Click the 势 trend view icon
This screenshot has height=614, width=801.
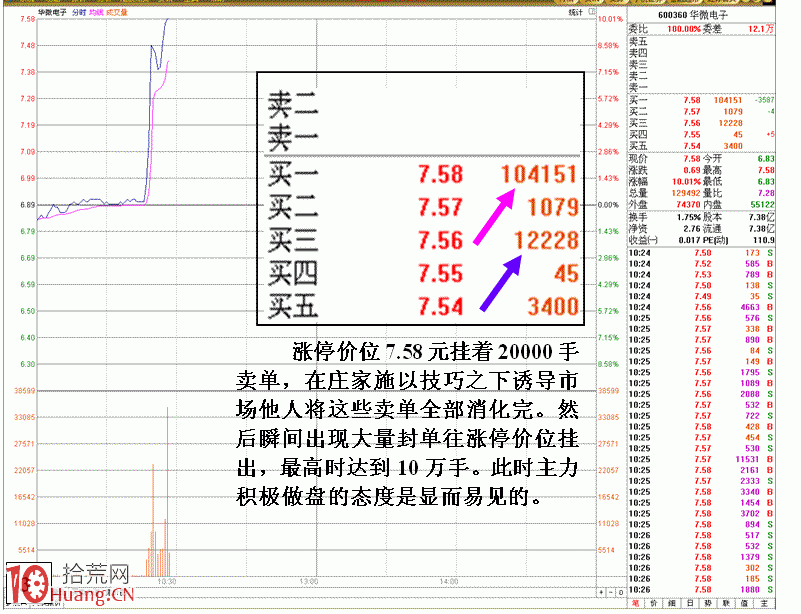pos(708,604)
